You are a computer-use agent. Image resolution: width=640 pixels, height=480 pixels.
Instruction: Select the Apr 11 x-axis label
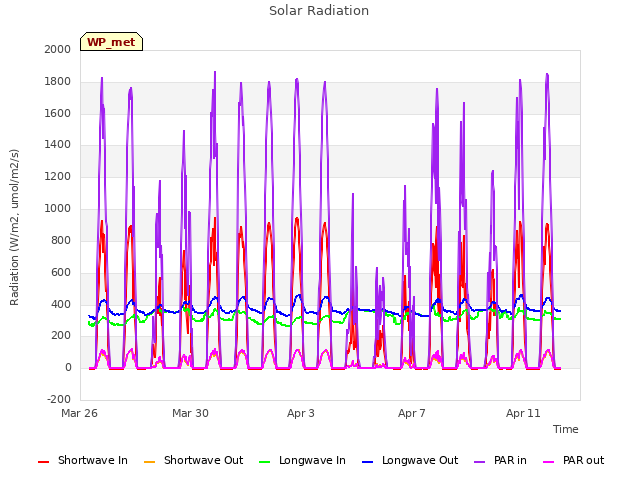[x=523, y=413]
